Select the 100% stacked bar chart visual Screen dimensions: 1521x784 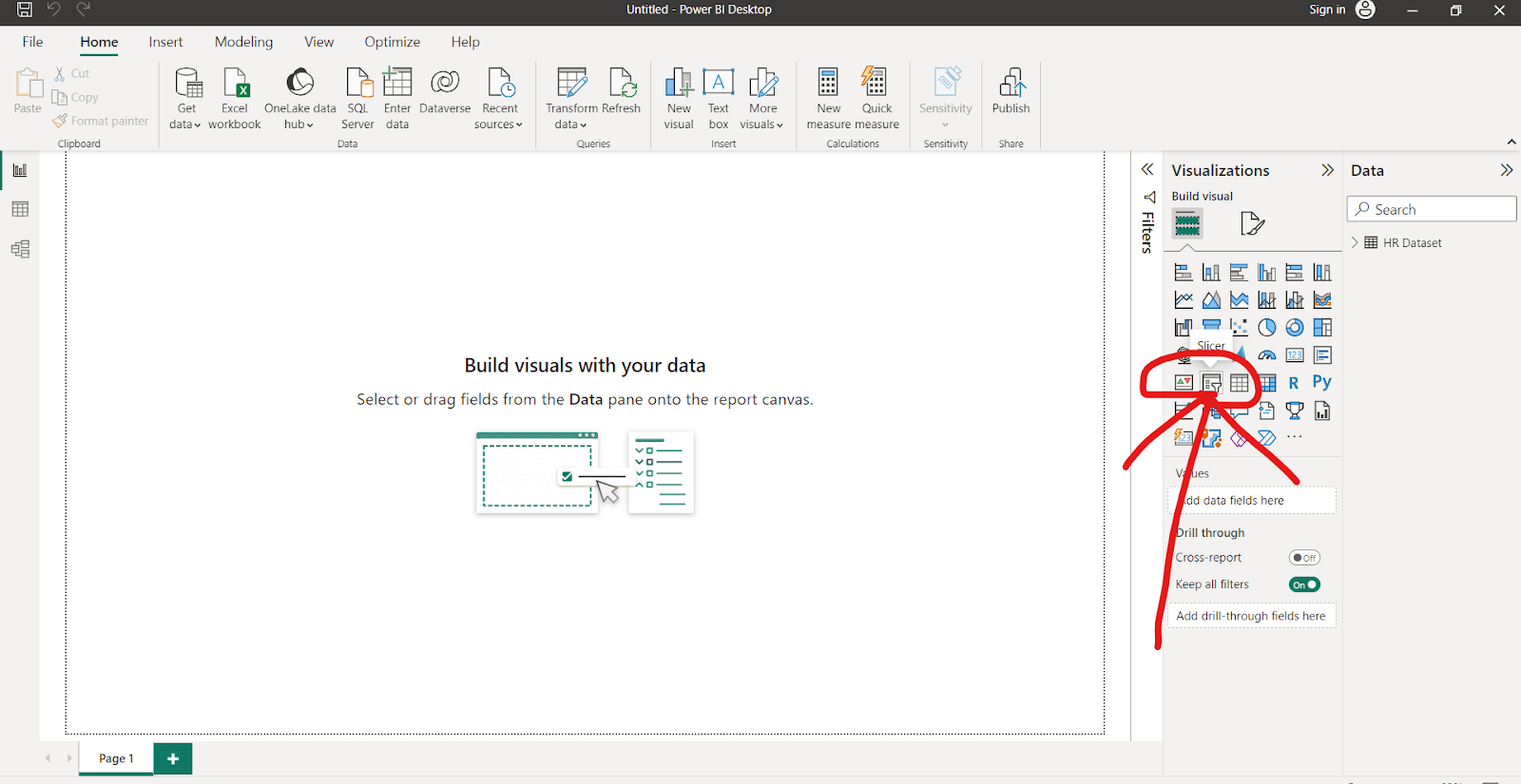1295,273
